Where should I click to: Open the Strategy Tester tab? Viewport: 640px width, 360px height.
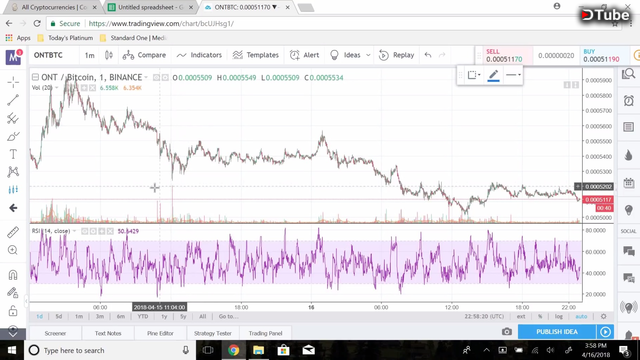[213, 333]
